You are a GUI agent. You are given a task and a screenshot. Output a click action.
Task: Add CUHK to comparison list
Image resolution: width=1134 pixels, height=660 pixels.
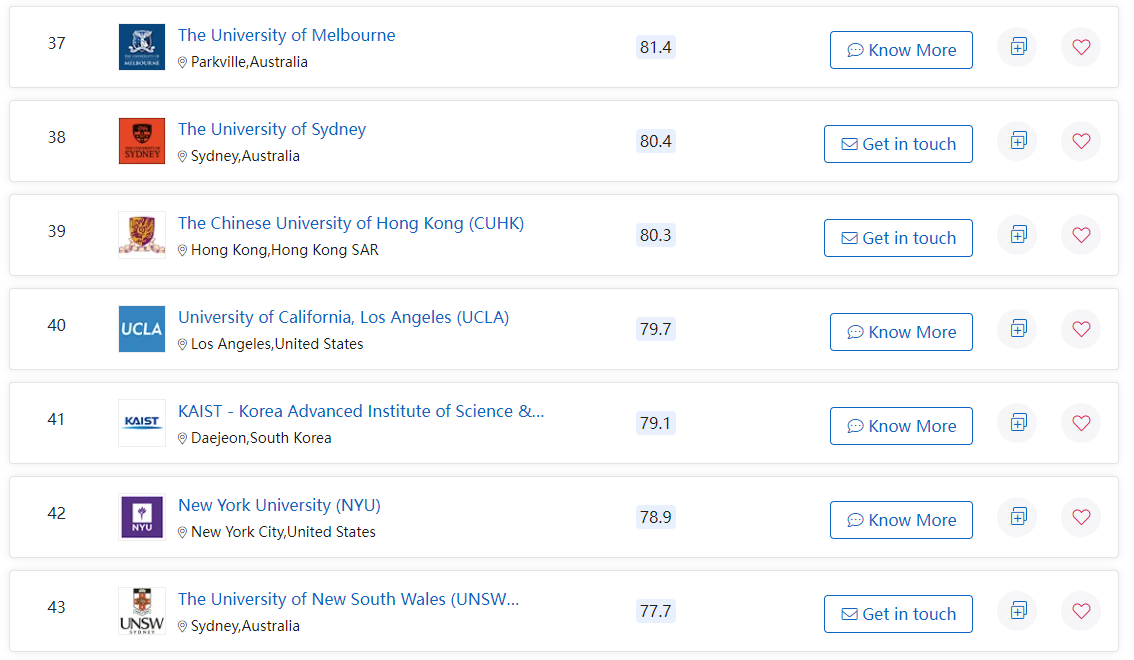1018,235
